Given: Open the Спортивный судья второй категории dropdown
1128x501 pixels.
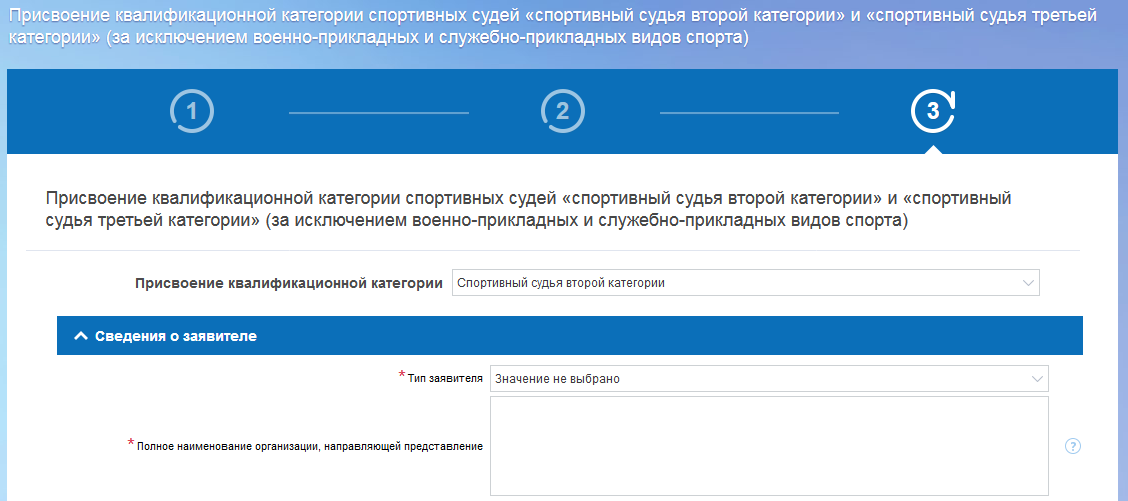Looking at the screenshot, I should (x=745, y=283).
